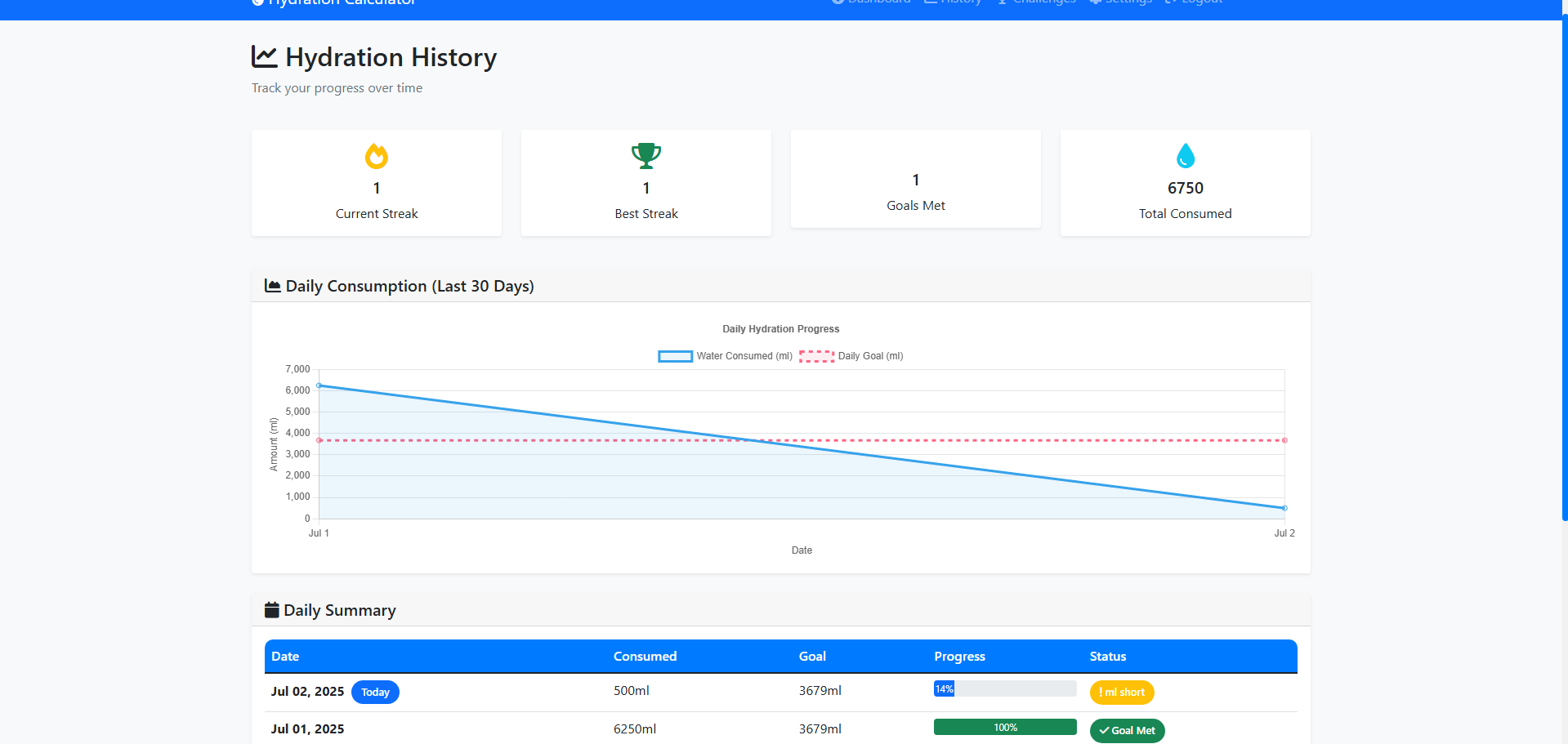Click the Jul 1 daily goal data point

[x=319, y=440]
